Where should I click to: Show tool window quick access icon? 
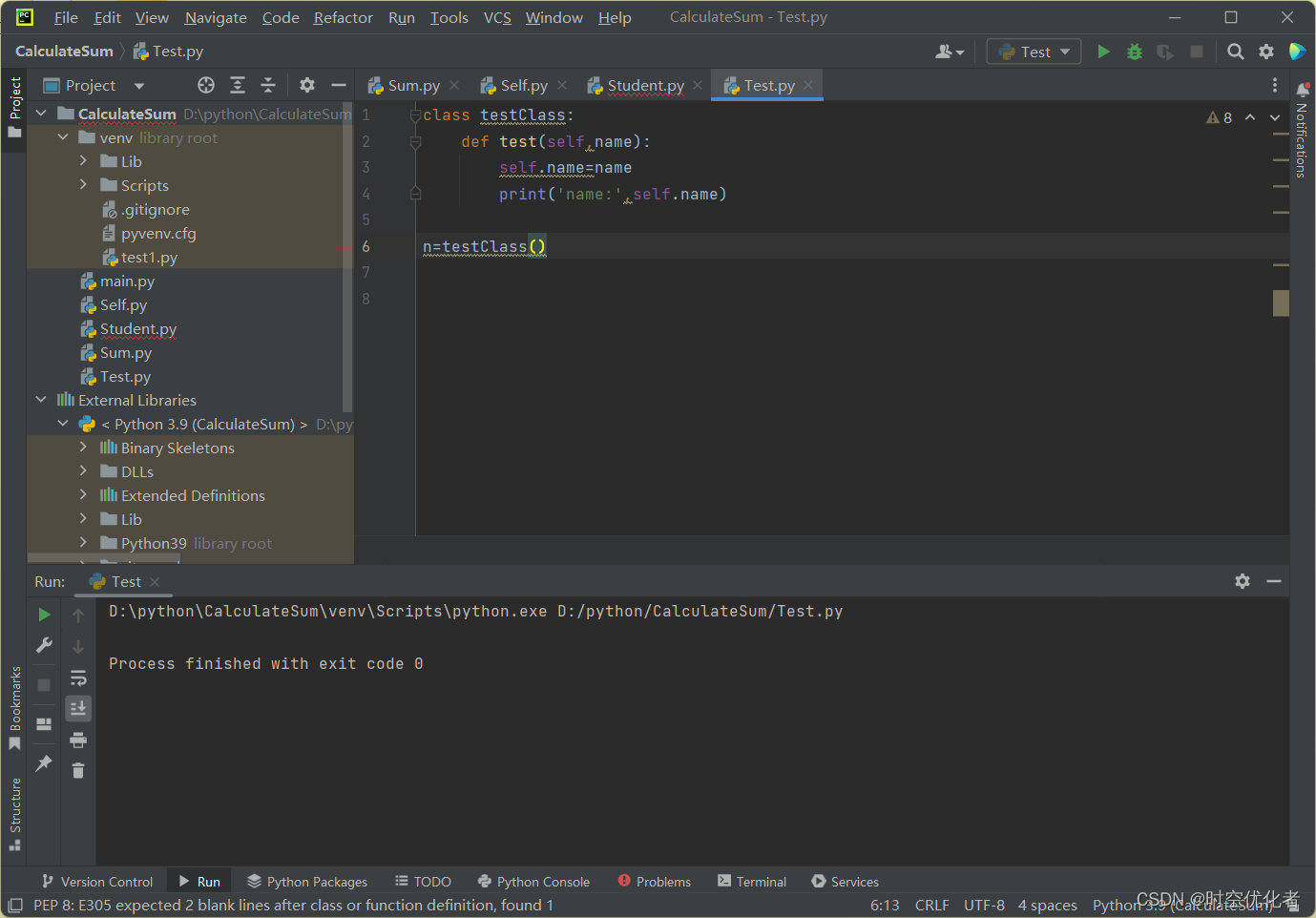point(15,906)
